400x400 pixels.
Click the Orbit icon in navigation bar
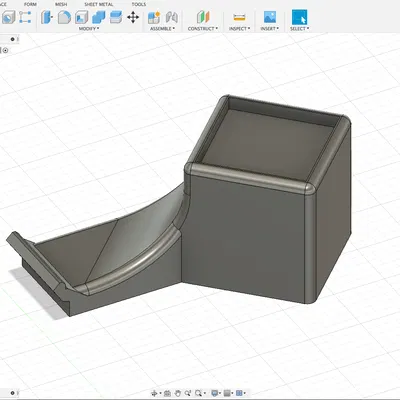coord(154,393)
